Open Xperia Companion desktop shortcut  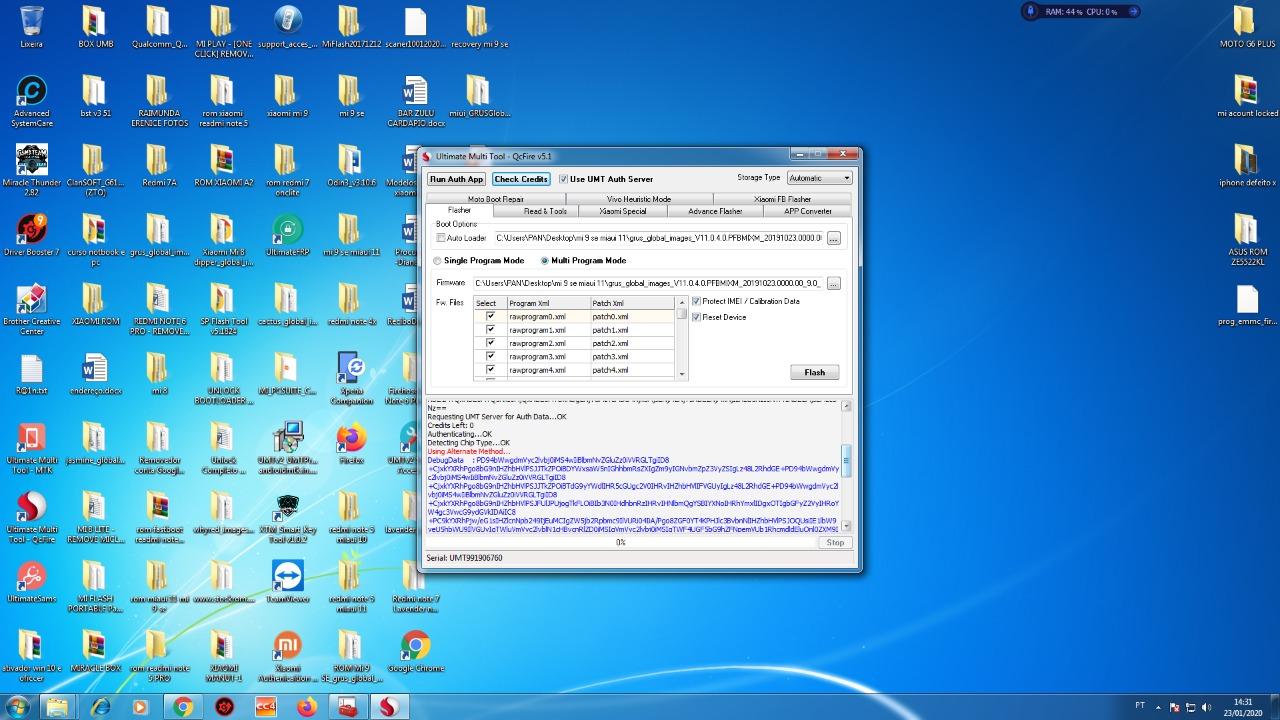click(x=351, y=378)
